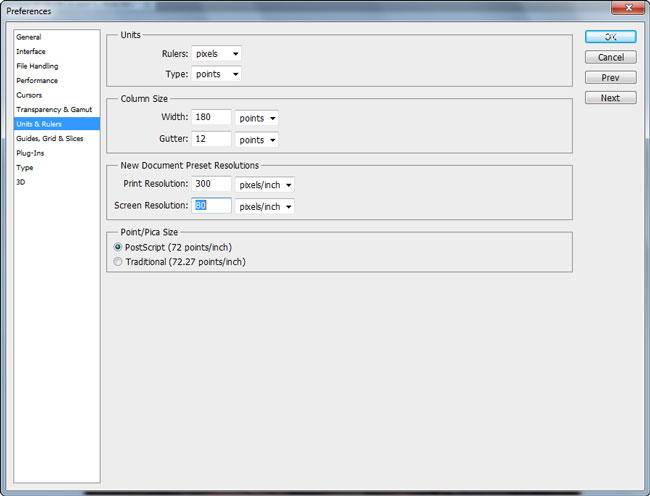
Task: Advance to next preferences page with Next
Action: point(610,98)
